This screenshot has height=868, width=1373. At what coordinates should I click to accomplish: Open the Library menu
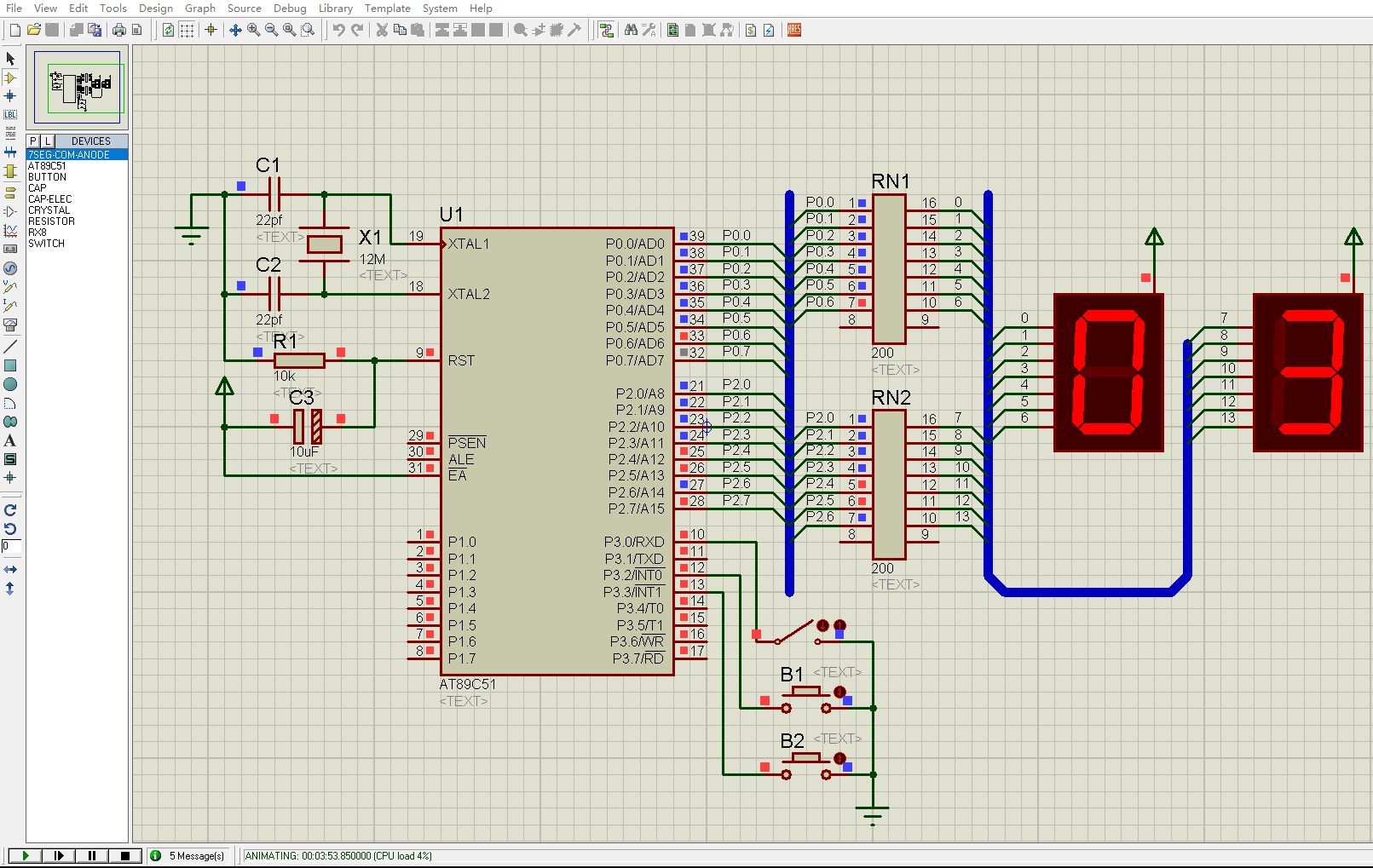[335, 8]
